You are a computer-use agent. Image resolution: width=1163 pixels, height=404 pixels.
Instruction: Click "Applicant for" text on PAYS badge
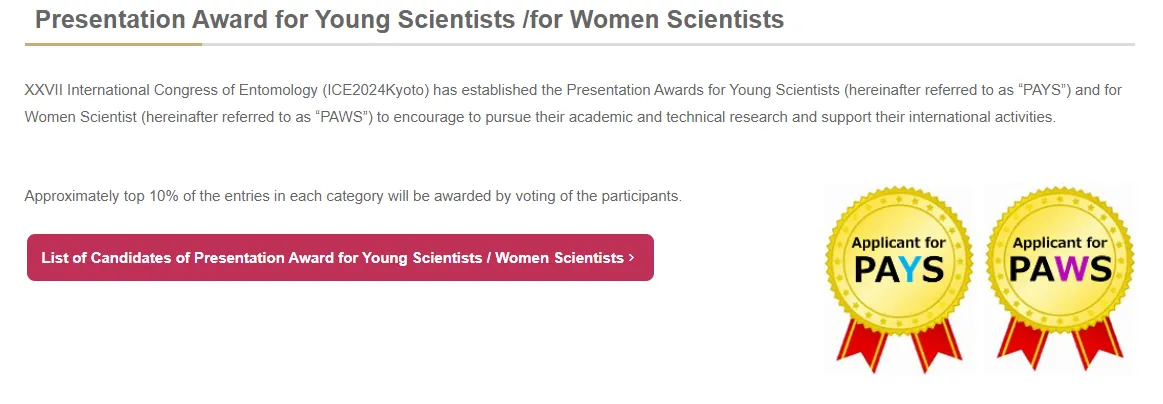point(897,243)
